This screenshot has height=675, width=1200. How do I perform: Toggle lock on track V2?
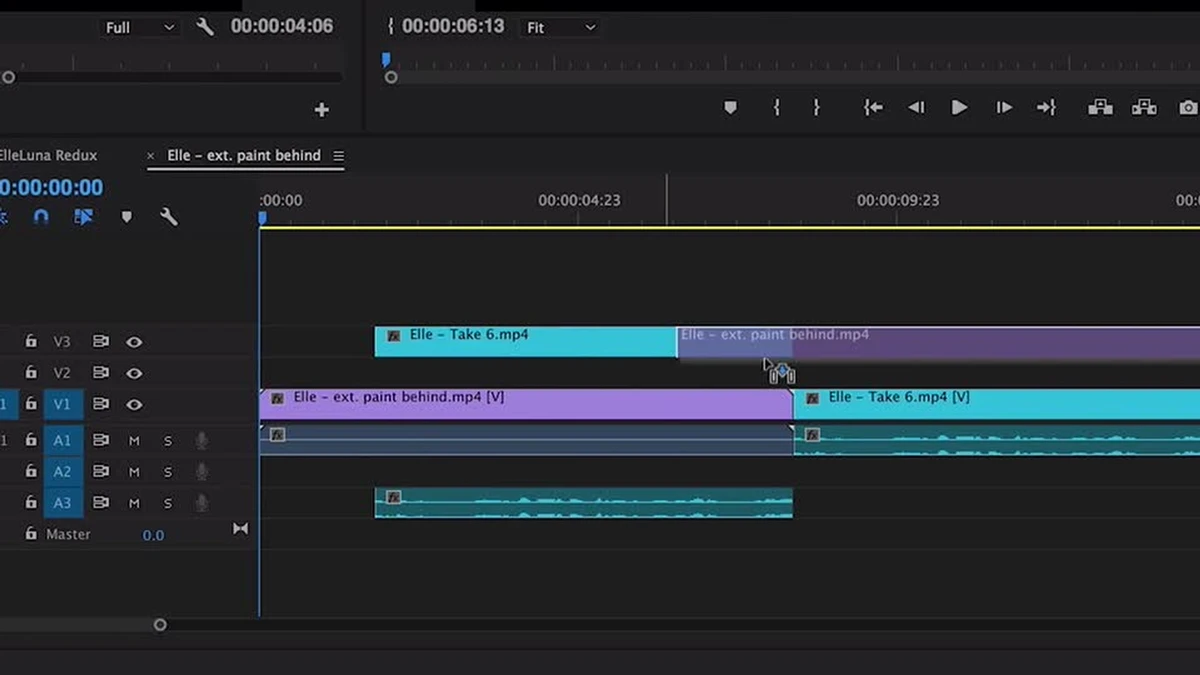(x=31, y=373)
